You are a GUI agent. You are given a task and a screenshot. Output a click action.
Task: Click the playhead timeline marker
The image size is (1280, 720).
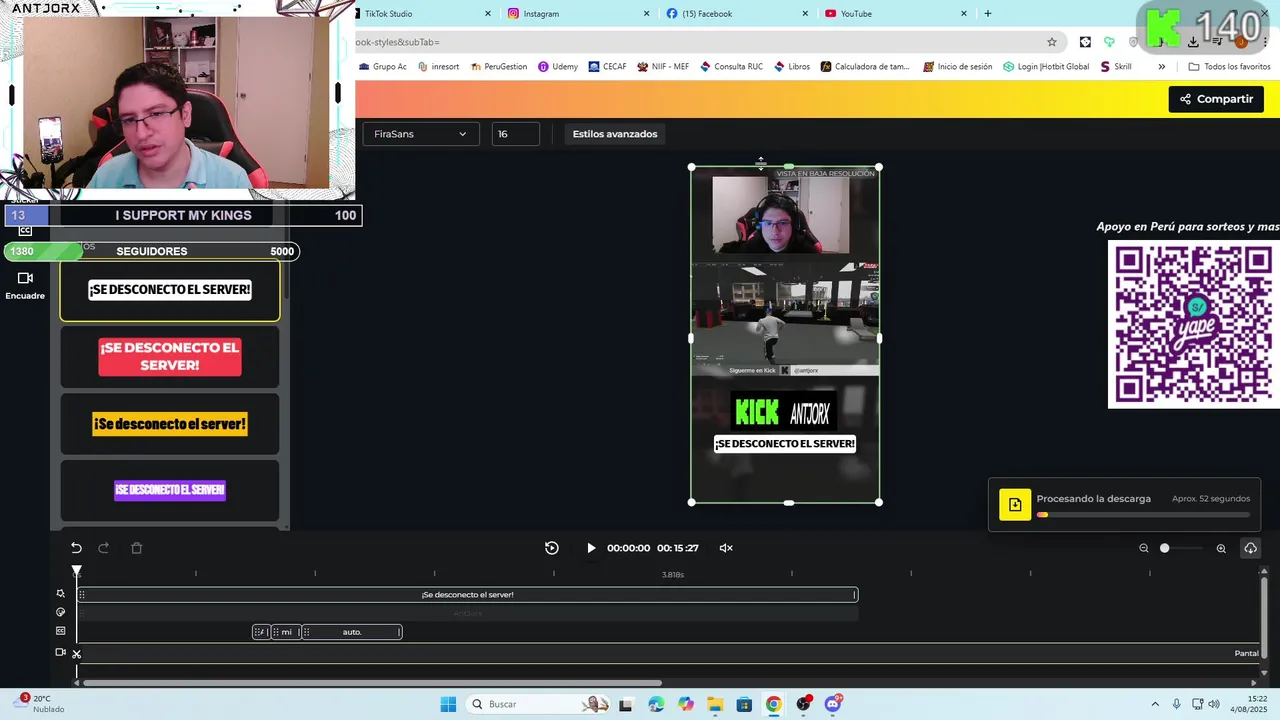76,571
